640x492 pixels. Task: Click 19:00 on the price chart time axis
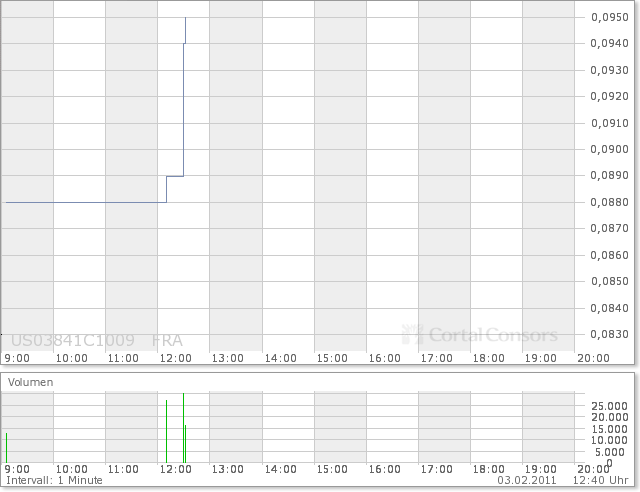click(541, 358)
